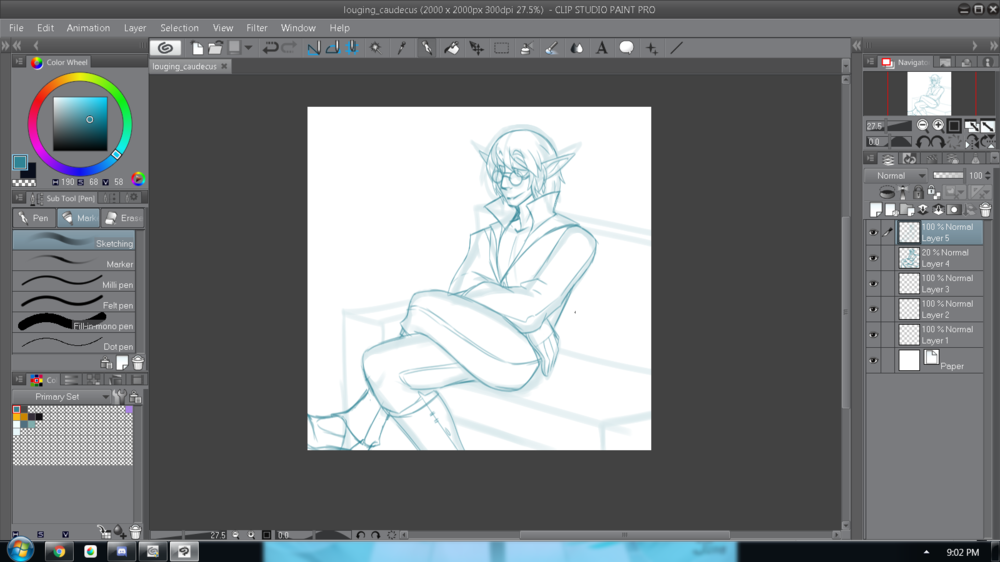Click the Undo arrow in the toolbar
Image resolution: width=1000 pixels, height=562 pixels.
coord(270,48)
